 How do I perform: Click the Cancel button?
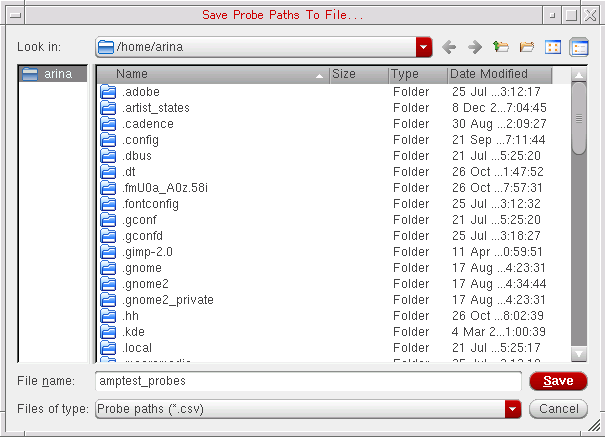pos(558,409)
